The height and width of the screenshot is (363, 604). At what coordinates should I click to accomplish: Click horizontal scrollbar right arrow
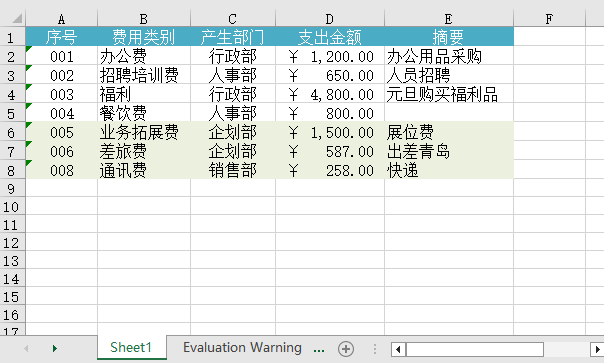pos(597,350)
